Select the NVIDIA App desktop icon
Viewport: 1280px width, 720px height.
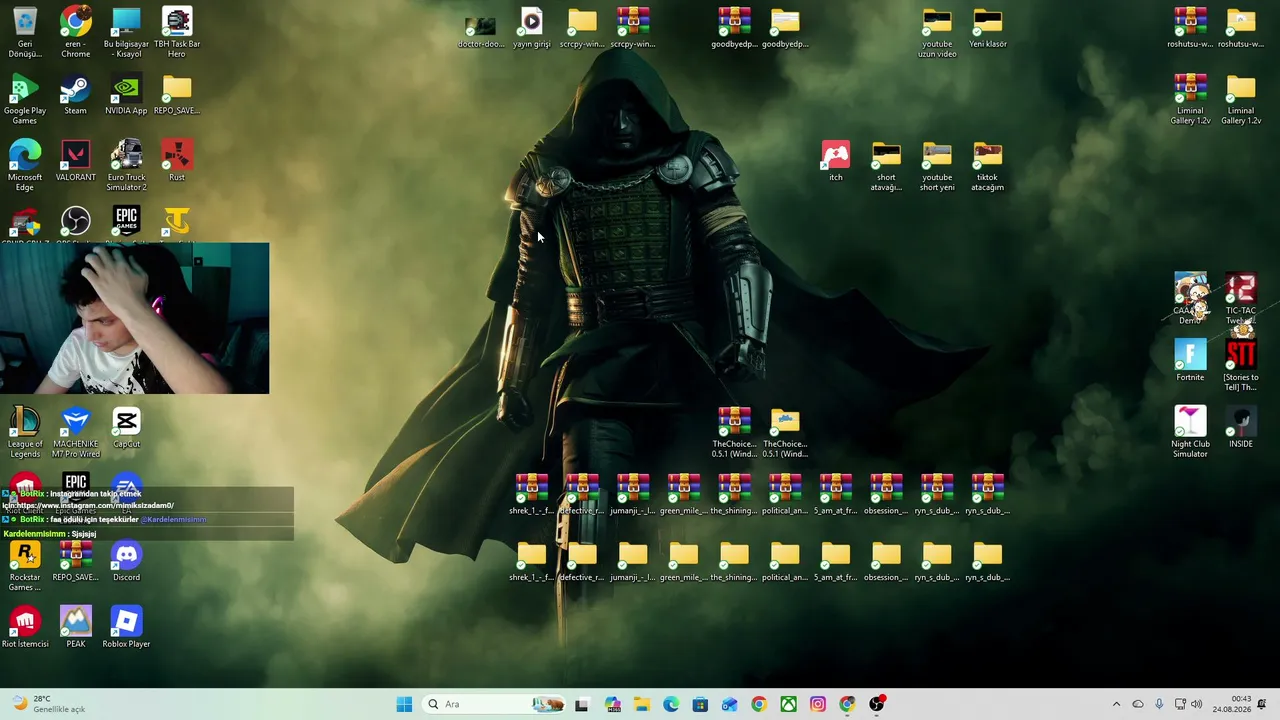point(126,94)
